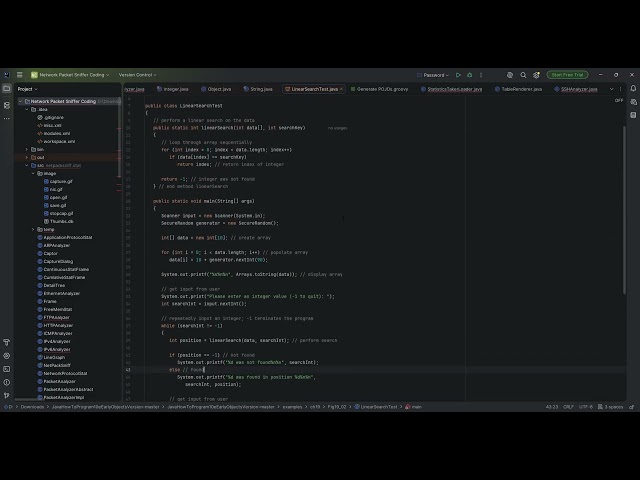Switch to Integer.java tab
640x480 pixels.
pos(173,89)
